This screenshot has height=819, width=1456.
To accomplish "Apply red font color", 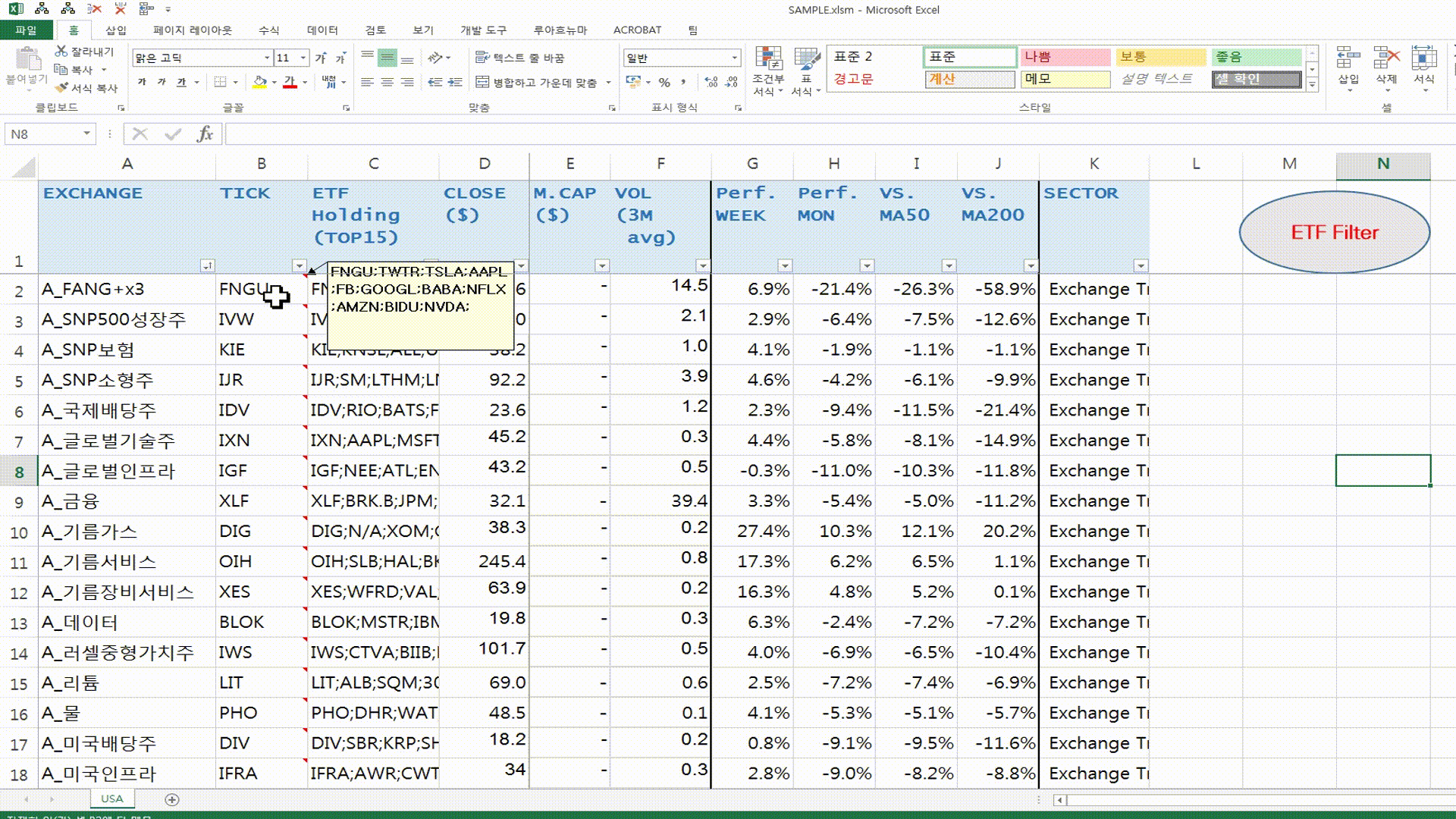I will point(290,82).
